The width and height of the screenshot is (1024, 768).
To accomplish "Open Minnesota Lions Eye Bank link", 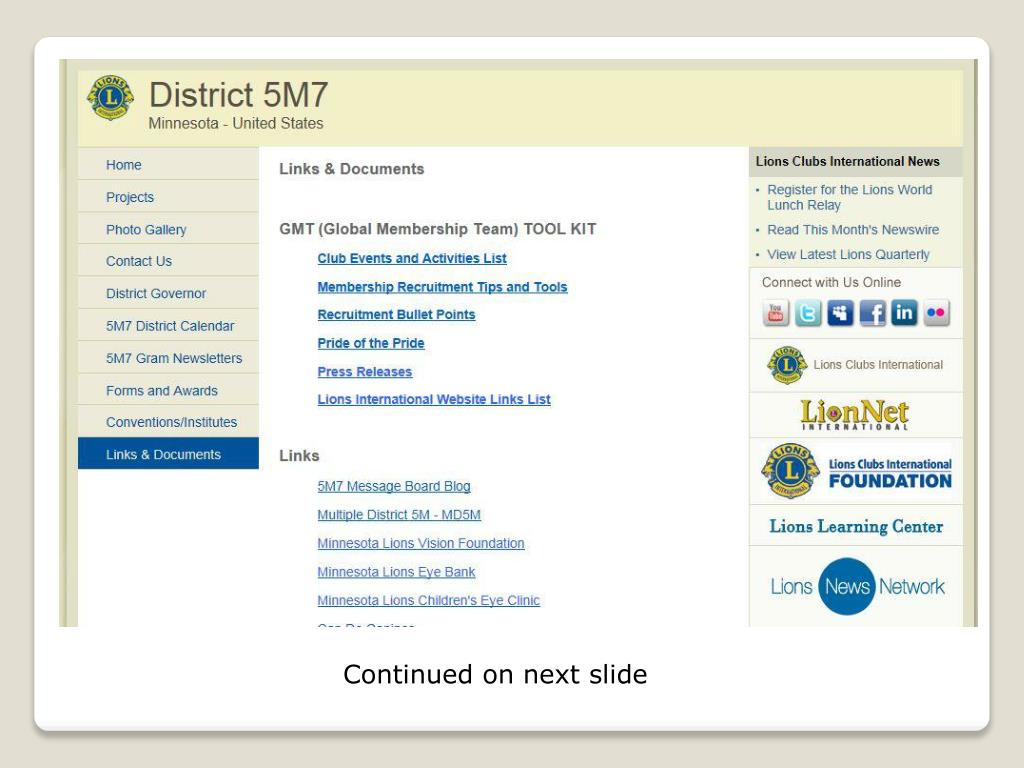I will 396,572.
